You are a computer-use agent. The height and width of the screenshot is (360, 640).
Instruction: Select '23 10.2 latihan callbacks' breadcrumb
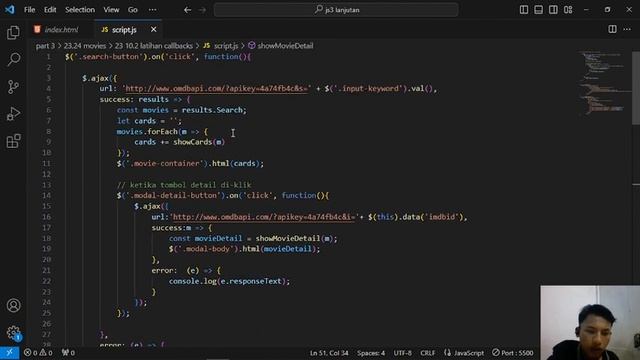[x=153, y=46]
